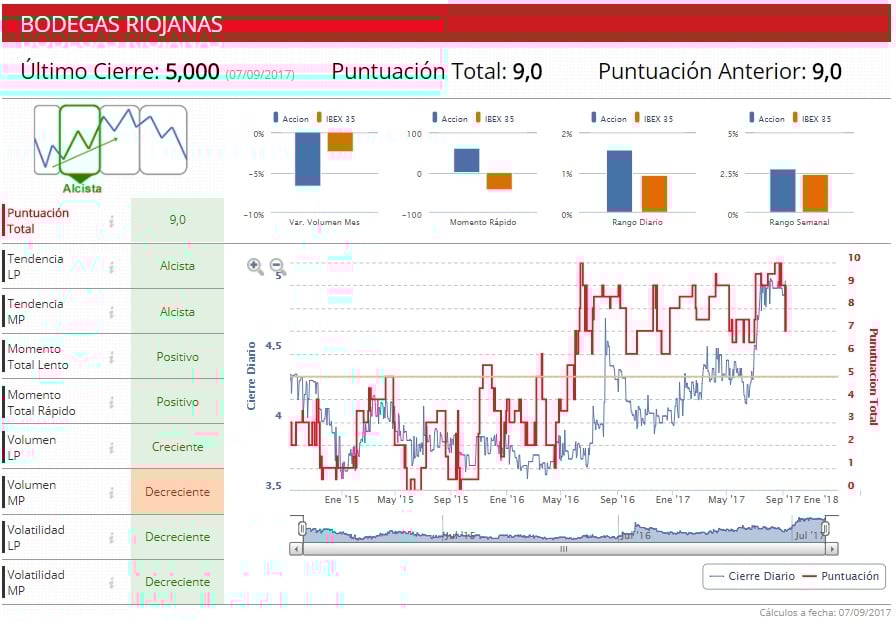Click the right handle of the chart range navigator
The height and width of the screenshot is (622, 896).
pyautogui.click(x=825, y=528)
